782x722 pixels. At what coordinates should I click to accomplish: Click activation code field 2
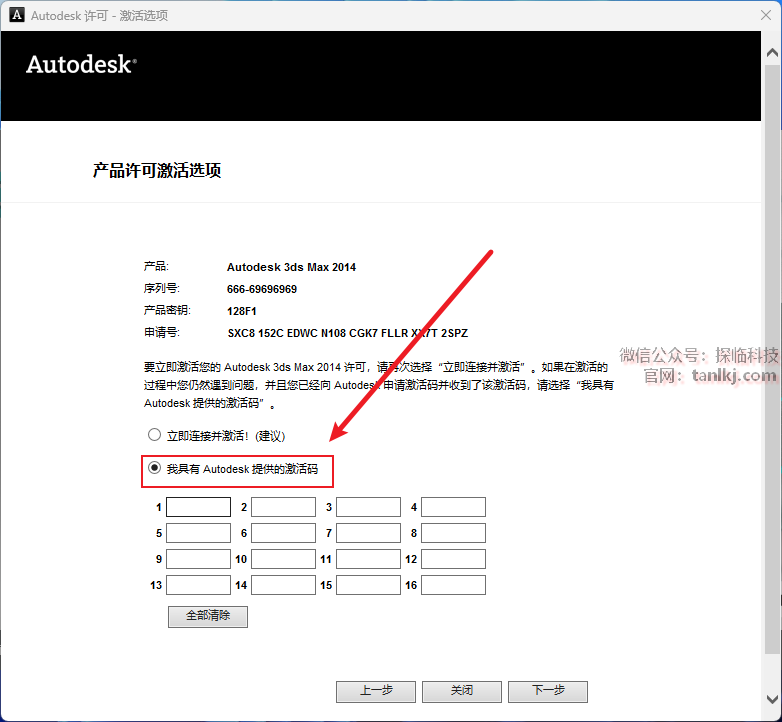[x=283, y=507]
